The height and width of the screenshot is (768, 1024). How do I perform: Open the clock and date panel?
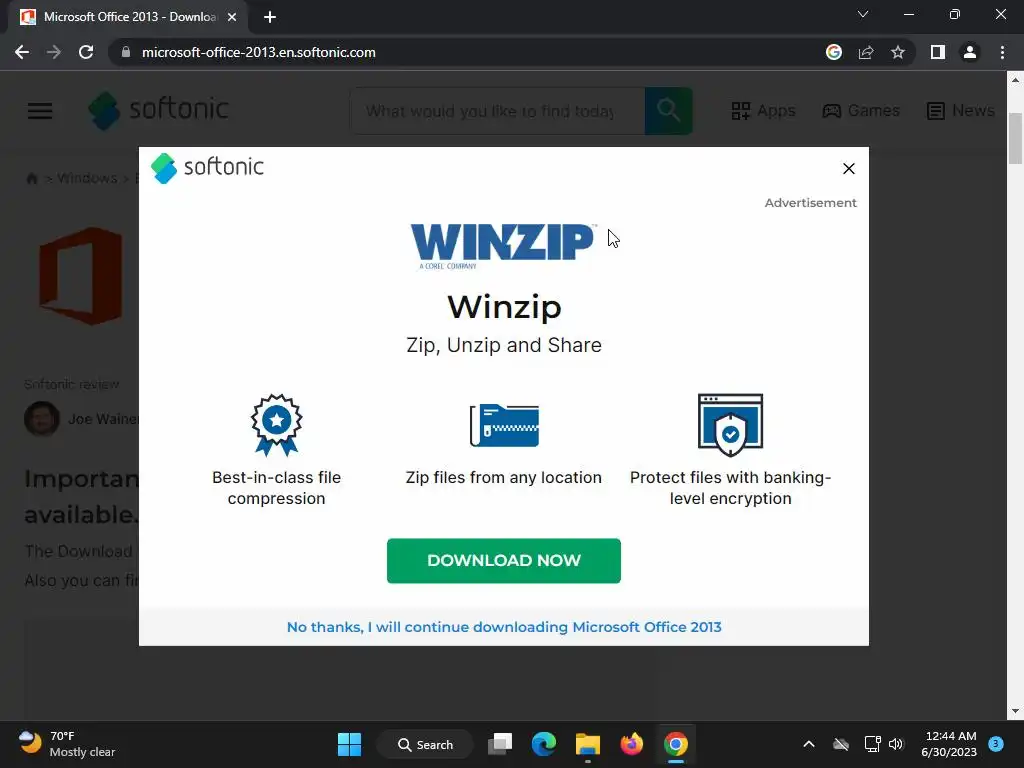click(949, 744)
